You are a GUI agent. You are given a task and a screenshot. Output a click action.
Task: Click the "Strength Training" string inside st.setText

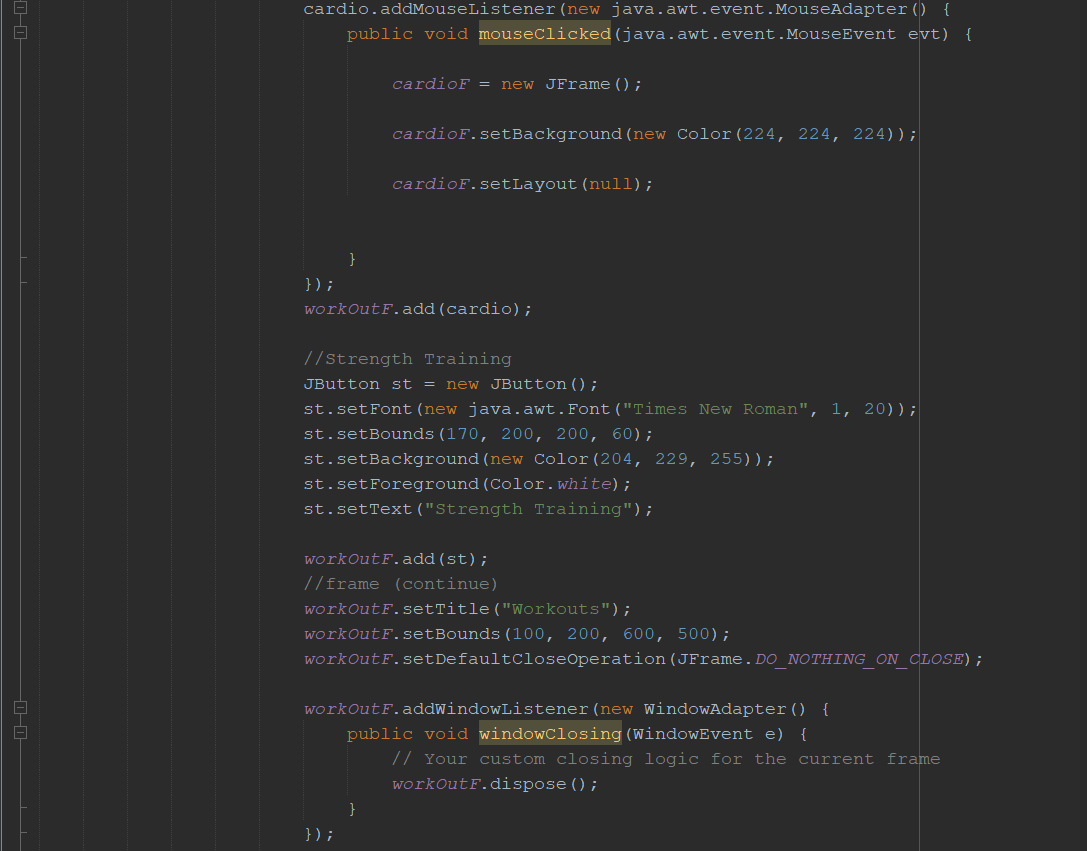[528, 509]
